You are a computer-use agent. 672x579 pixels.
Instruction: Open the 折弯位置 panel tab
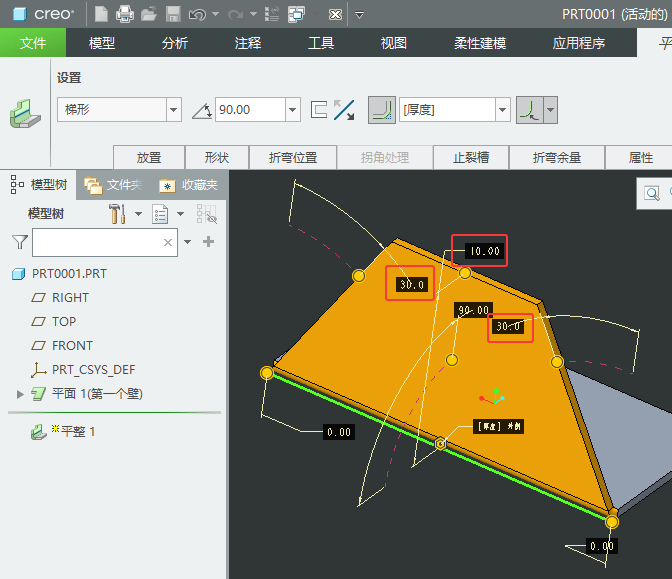point(293,157)
